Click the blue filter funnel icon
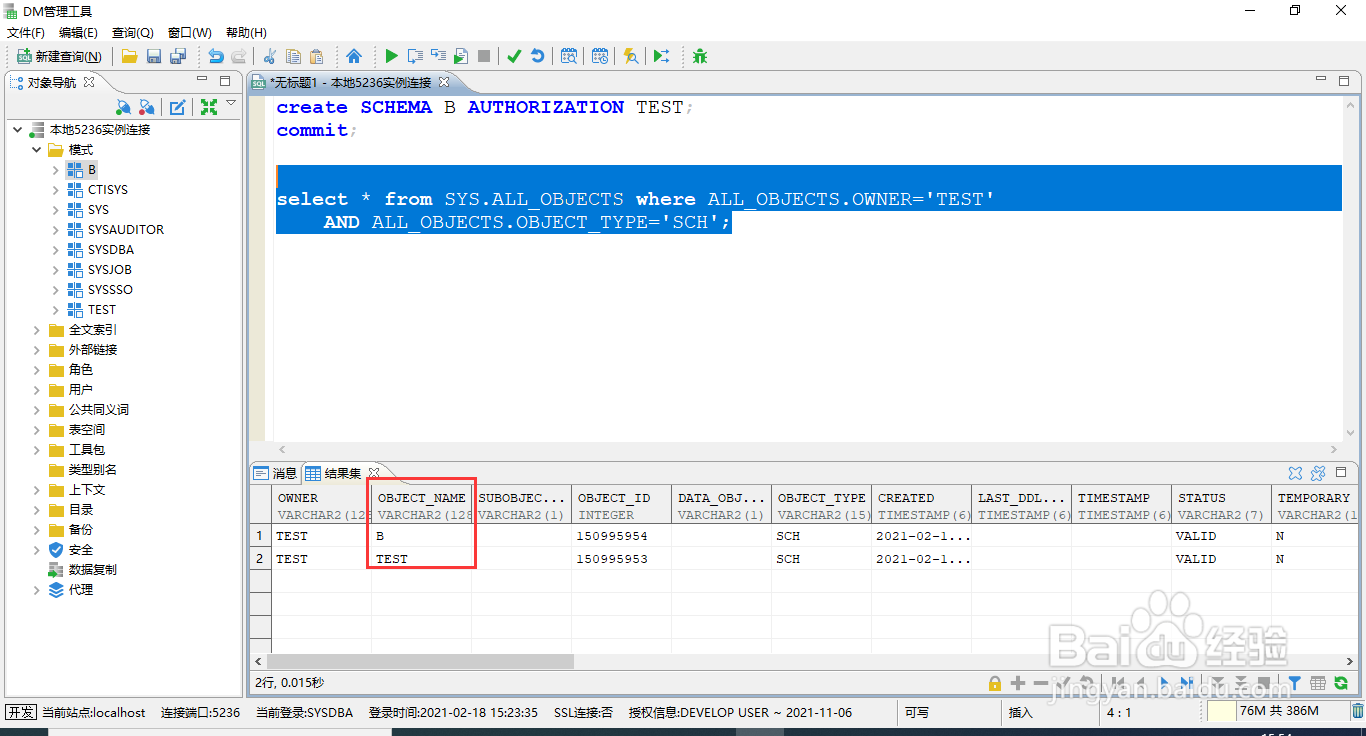Image resolution: width=1366 pixels, height=736 pixels. [1295, 683]
